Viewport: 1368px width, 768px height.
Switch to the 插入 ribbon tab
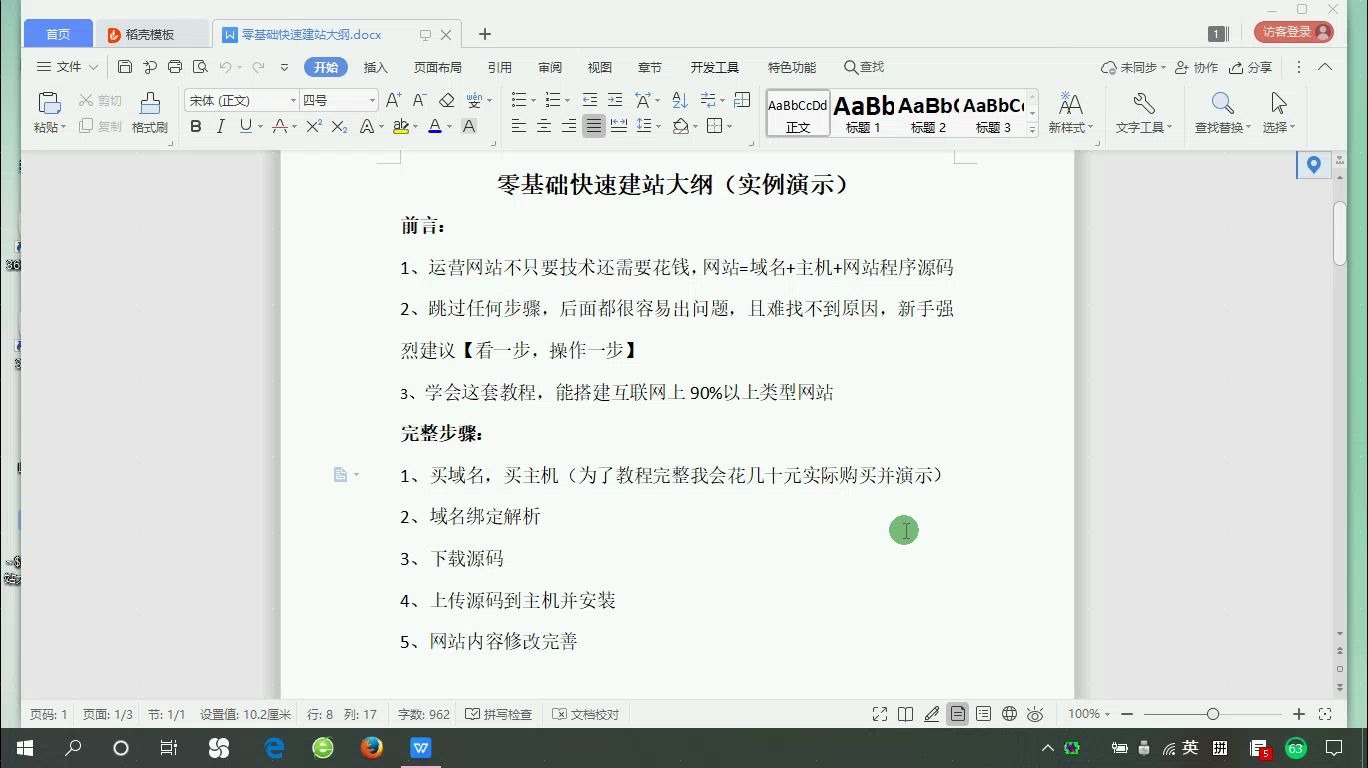(375, 67)
